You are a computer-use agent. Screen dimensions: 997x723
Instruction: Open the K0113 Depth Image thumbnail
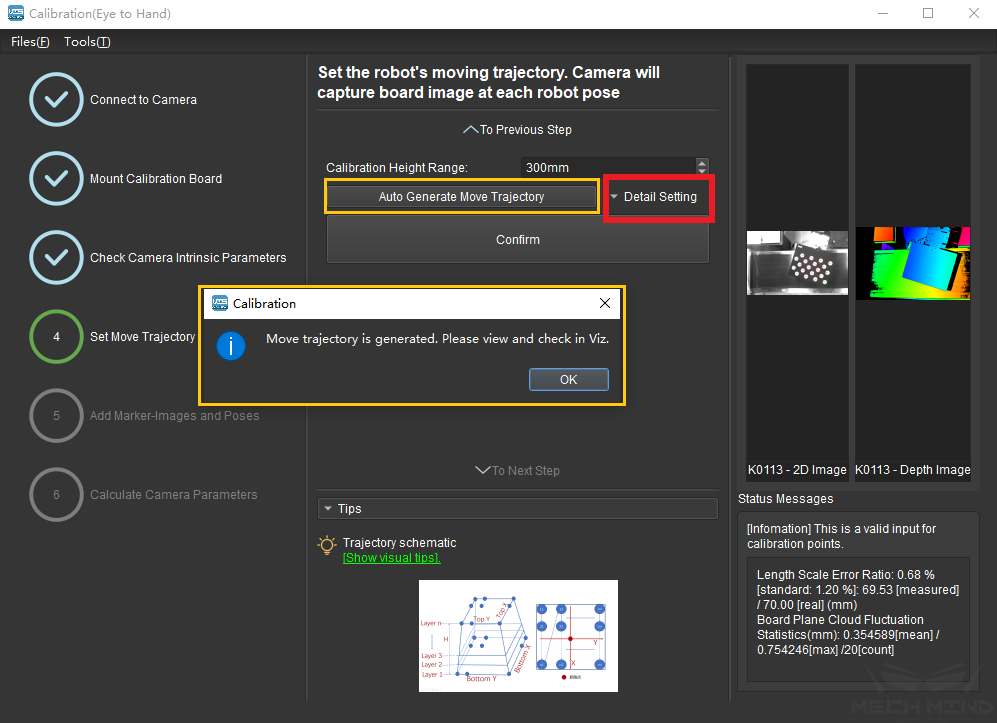pos(913,263)
